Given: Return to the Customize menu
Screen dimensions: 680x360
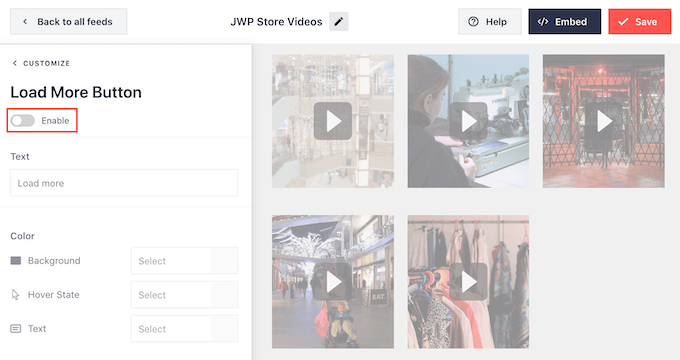Looking at the screenshot, I should (x=41, y=63).
